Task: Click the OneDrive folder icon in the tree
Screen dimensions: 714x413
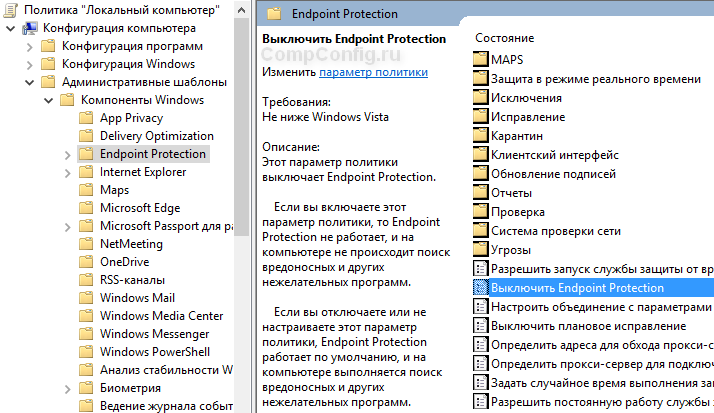Action: 87,262
